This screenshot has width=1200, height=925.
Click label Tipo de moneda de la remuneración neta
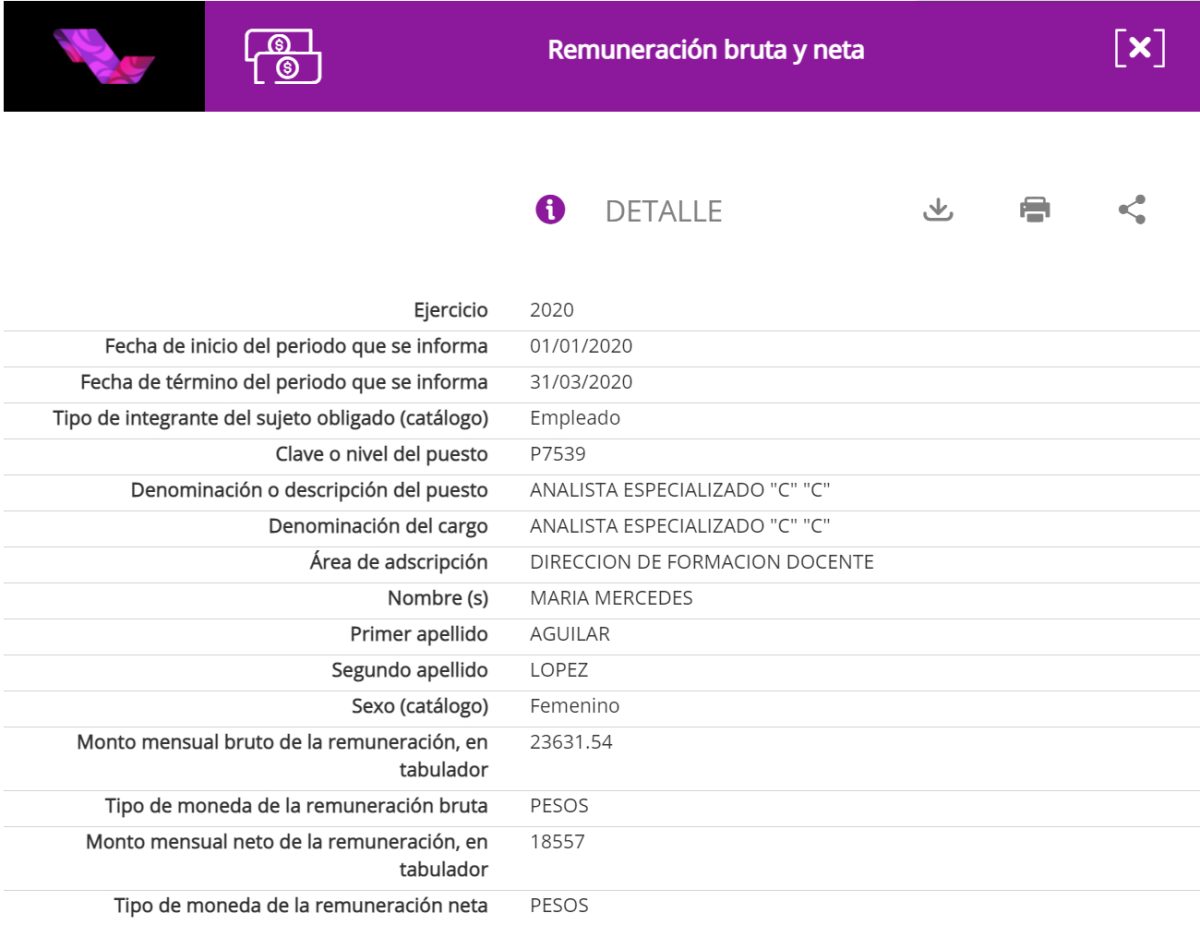tap(301, 907)
